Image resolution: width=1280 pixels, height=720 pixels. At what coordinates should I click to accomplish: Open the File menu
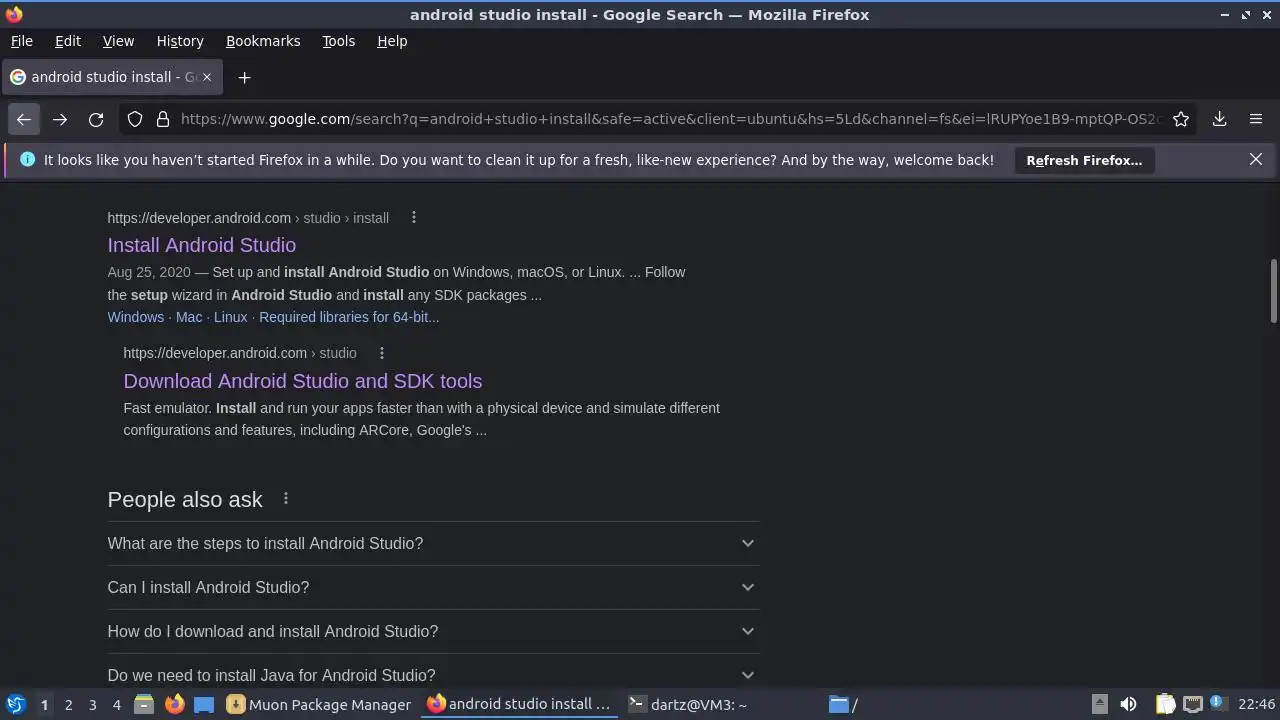click(21, 41)
